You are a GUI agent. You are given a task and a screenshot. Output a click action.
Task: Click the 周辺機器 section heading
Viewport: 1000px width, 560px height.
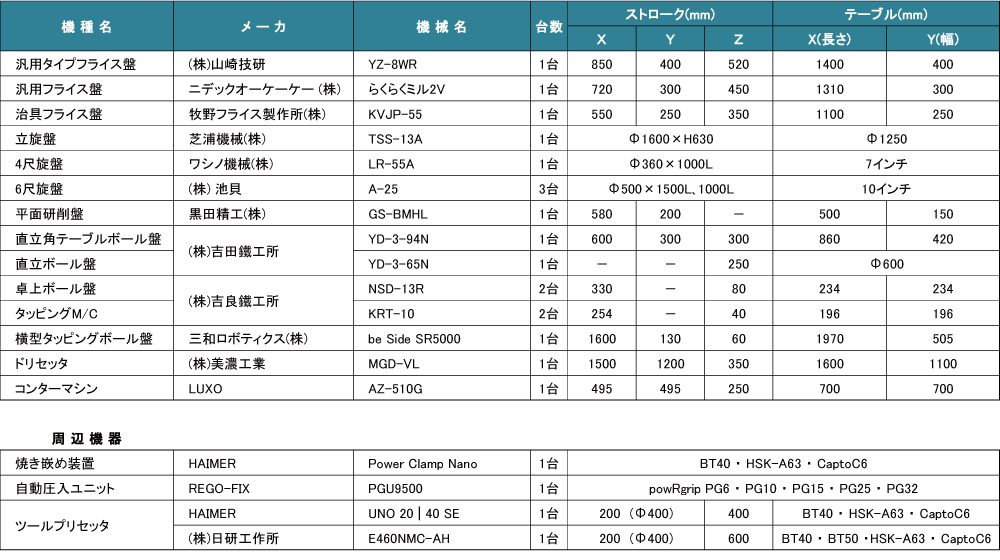tap(87, 438)
